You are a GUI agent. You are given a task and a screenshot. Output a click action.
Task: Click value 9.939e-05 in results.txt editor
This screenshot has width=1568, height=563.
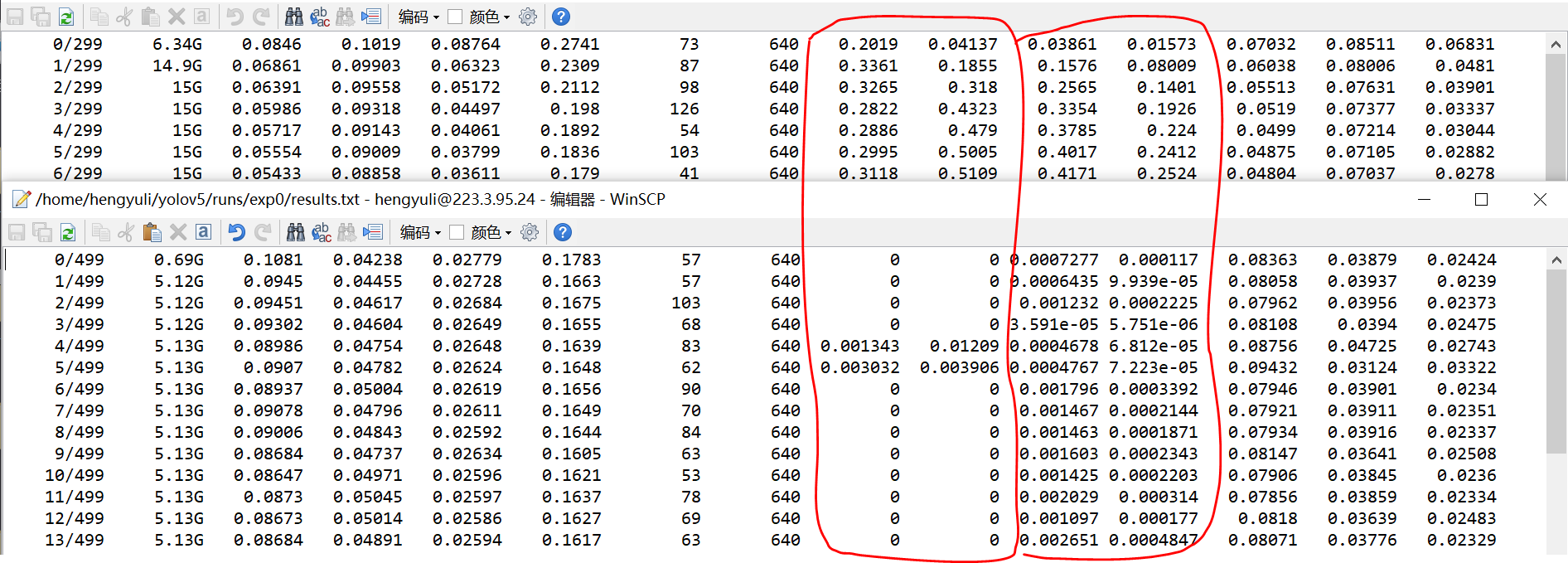point(1154,281)
